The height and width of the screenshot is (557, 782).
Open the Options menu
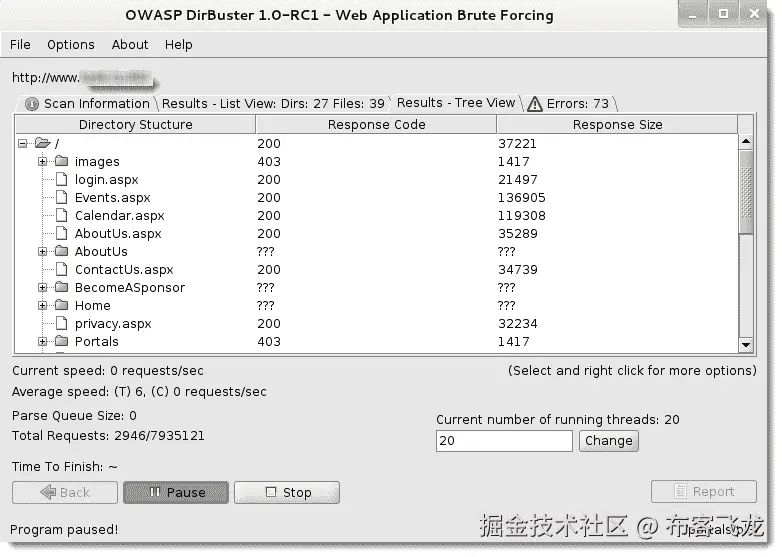pos(71,45)
